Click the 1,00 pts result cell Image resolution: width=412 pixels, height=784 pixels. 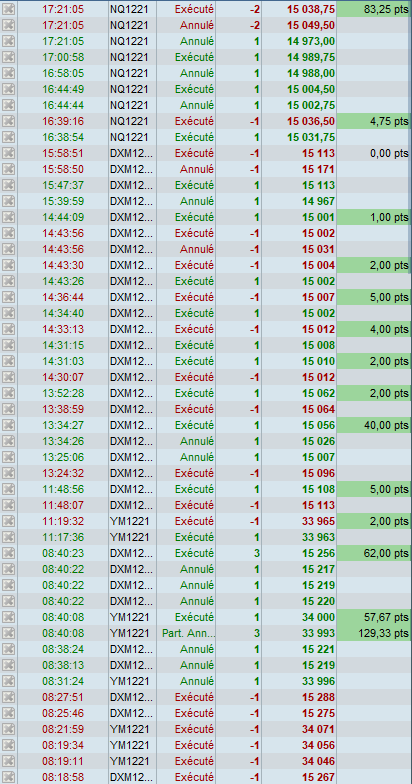[x=374, y=217]
